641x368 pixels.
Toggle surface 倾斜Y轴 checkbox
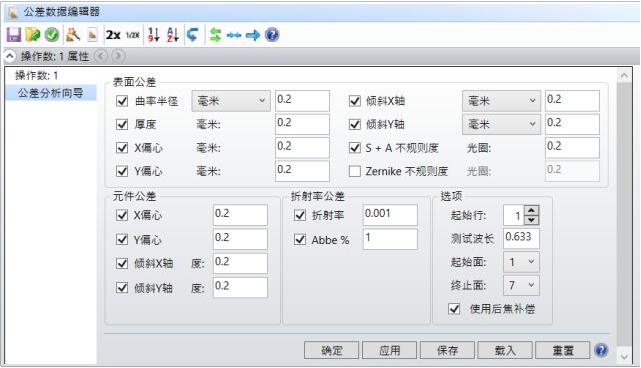pyautogui.click(x=355, y=124)
